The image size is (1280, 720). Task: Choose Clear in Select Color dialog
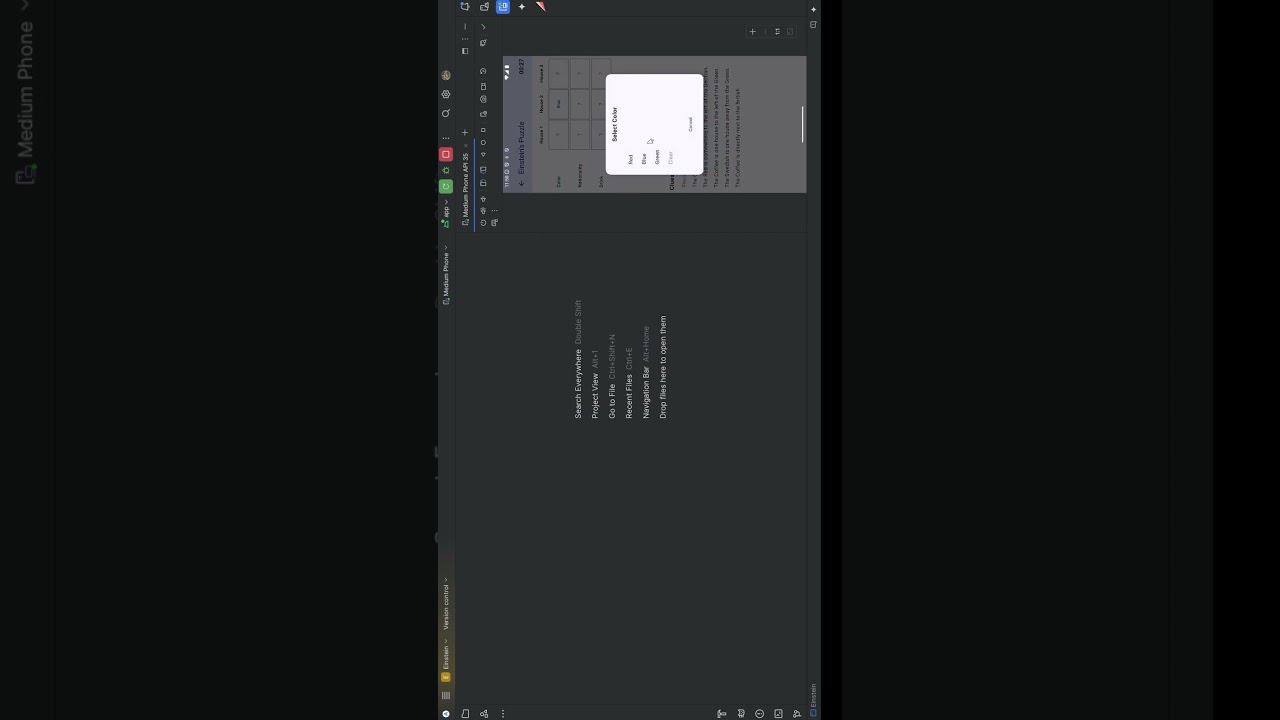pyautogui.click(x=670, y=157)
